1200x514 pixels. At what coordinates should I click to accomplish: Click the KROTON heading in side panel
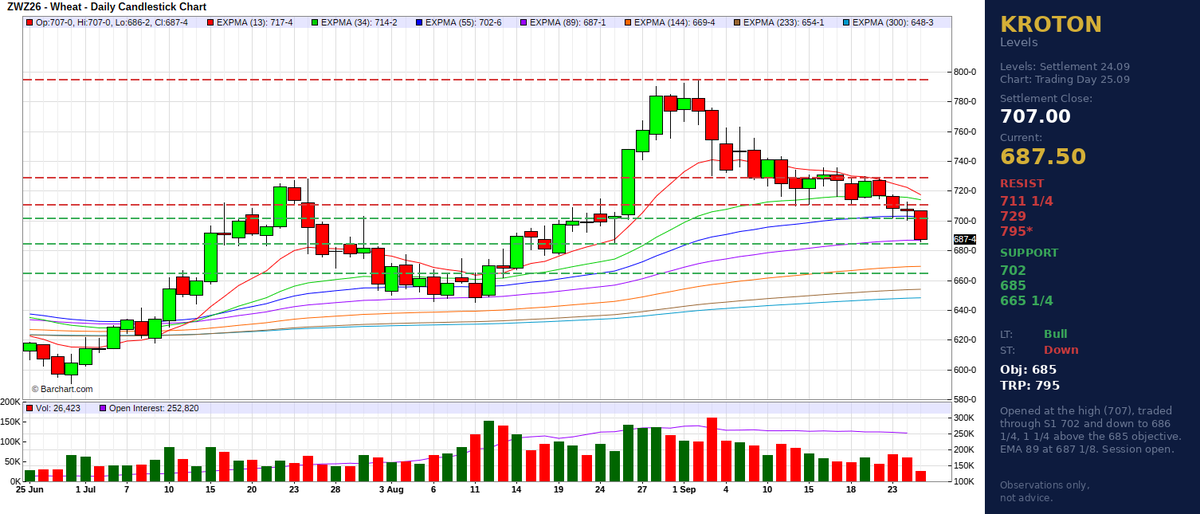[x=1051, y=24]
